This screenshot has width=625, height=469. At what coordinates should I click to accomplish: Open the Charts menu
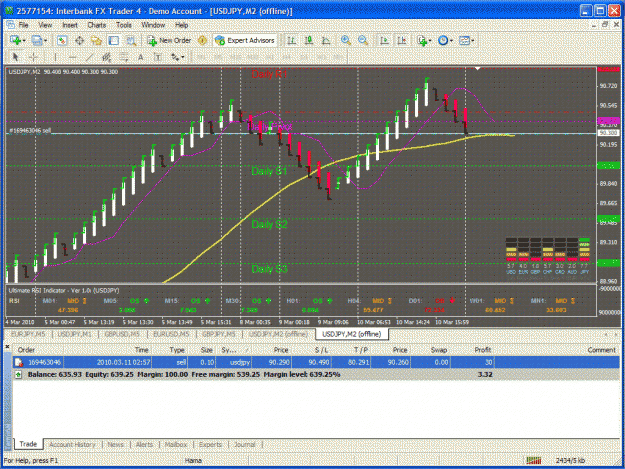97,25
